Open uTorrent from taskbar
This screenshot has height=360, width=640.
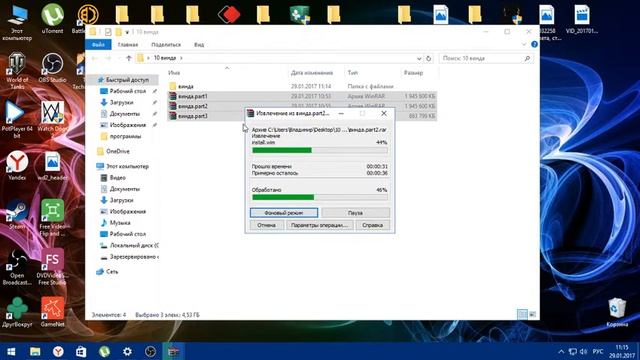tap(104, 351)
